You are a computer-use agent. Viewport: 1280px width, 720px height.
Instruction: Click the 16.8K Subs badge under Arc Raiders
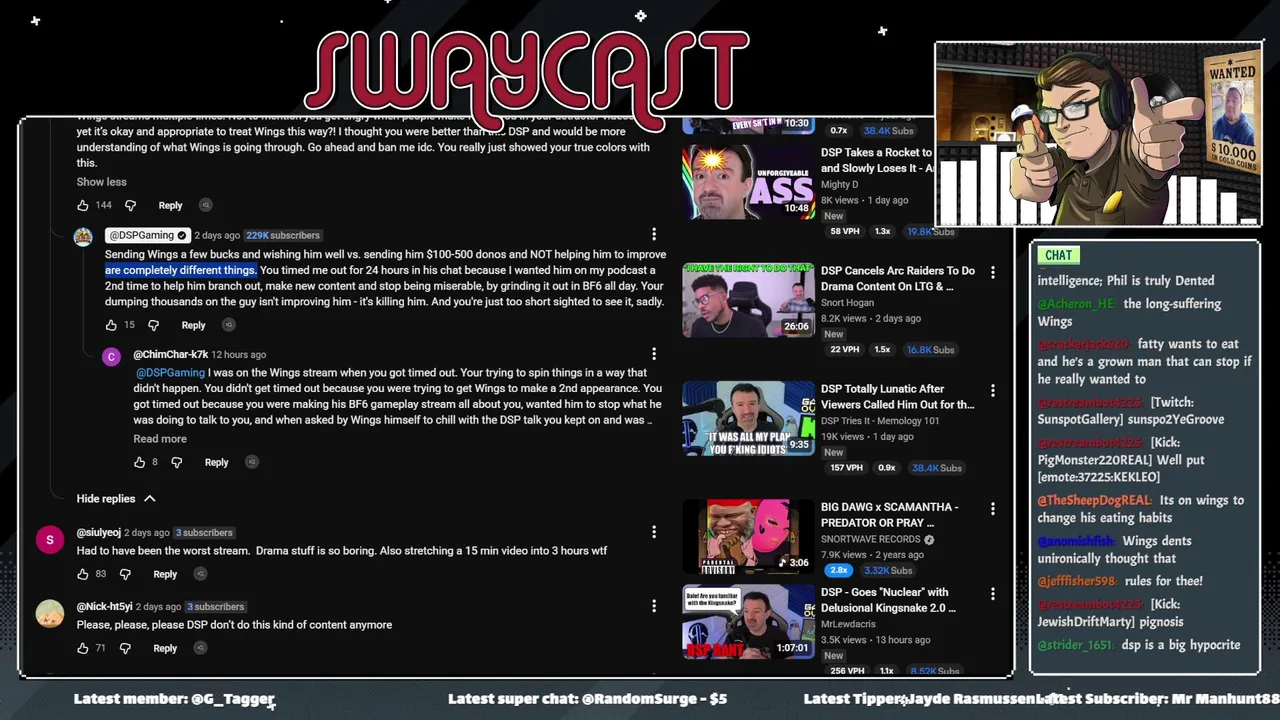tap(930, 350)
